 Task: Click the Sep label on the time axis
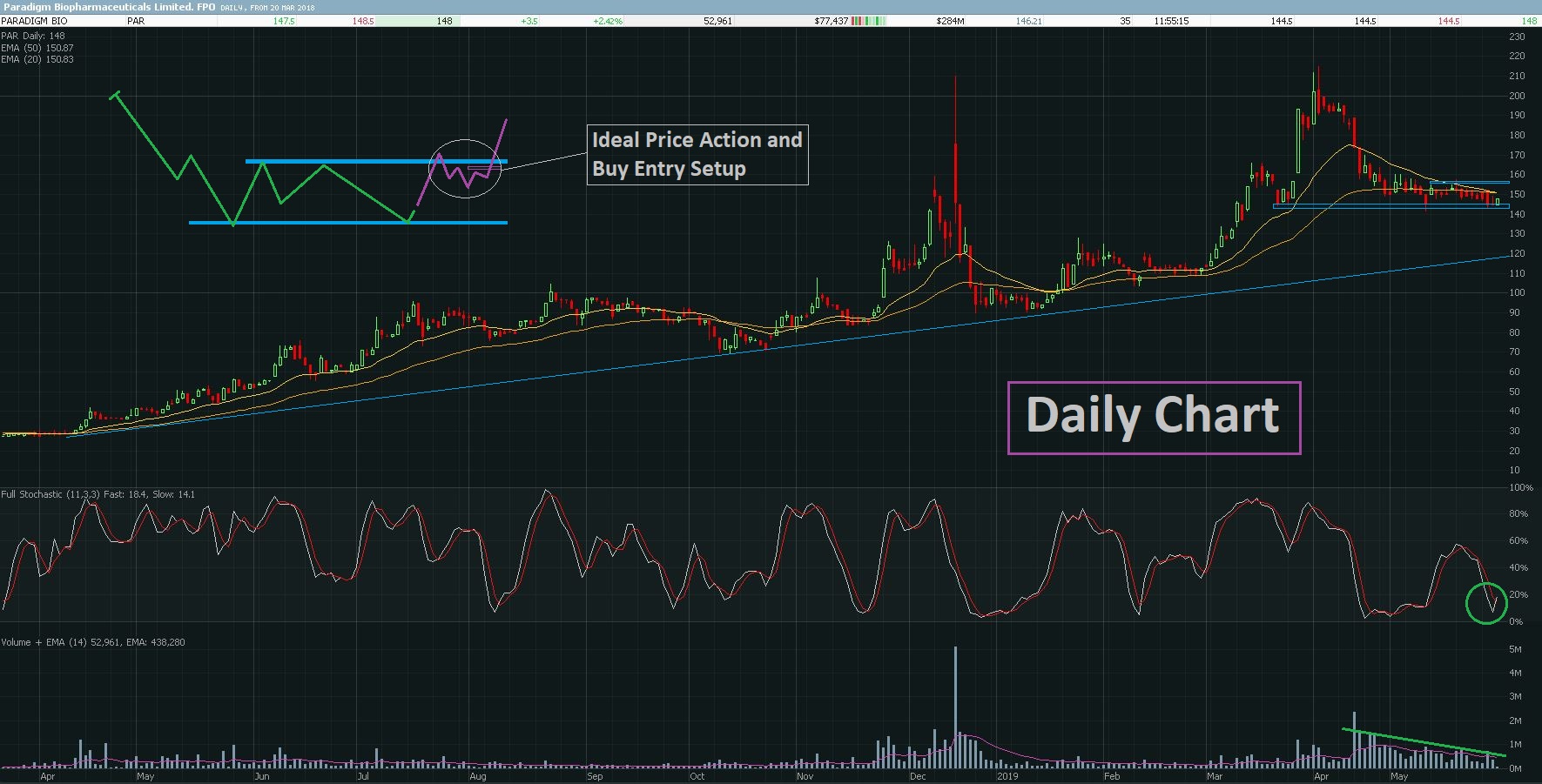click(595, 776)
